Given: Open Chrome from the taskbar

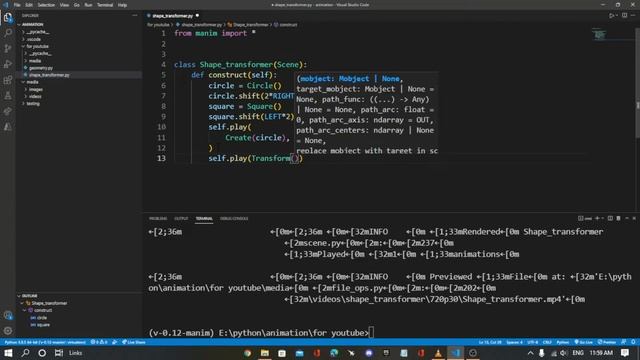Looking at the screenshot, I should 247,353.
